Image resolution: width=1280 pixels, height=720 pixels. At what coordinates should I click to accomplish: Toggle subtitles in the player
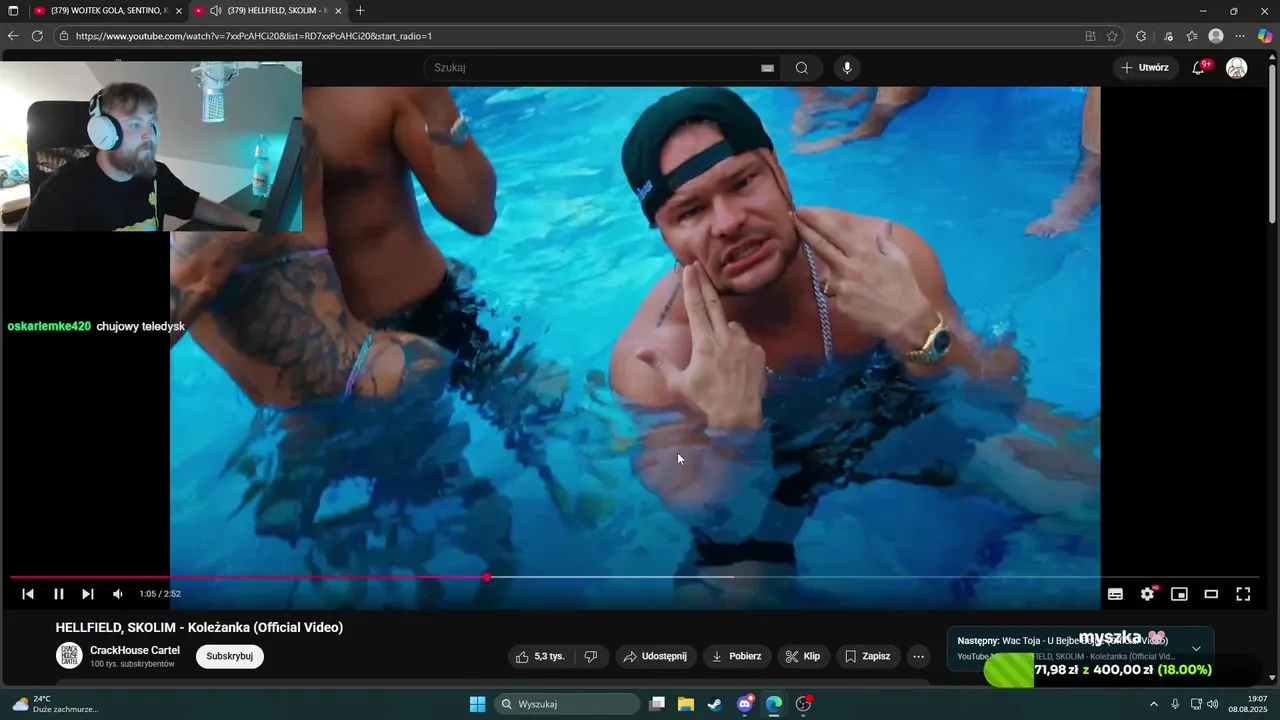click(1115, 594)
